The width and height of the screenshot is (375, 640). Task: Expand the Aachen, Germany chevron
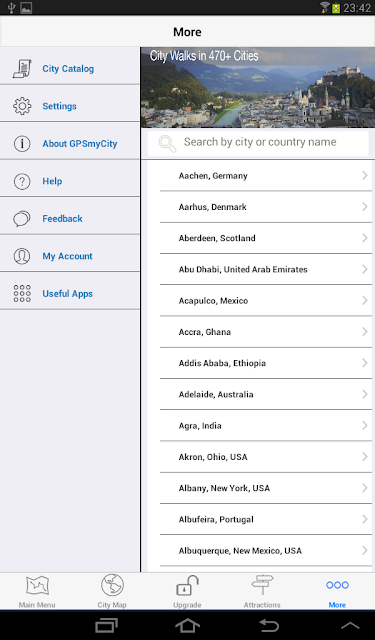pos(365,176)
